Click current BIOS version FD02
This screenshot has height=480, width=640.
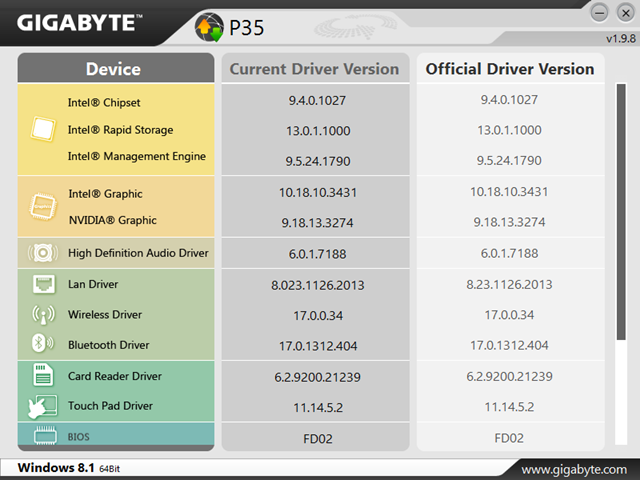click(x=318, y=439)
